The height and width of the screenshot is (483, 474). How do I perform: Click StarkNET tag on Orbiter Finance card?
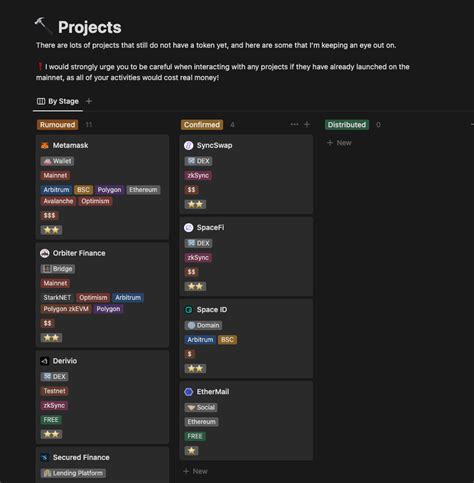pos(57,297)
